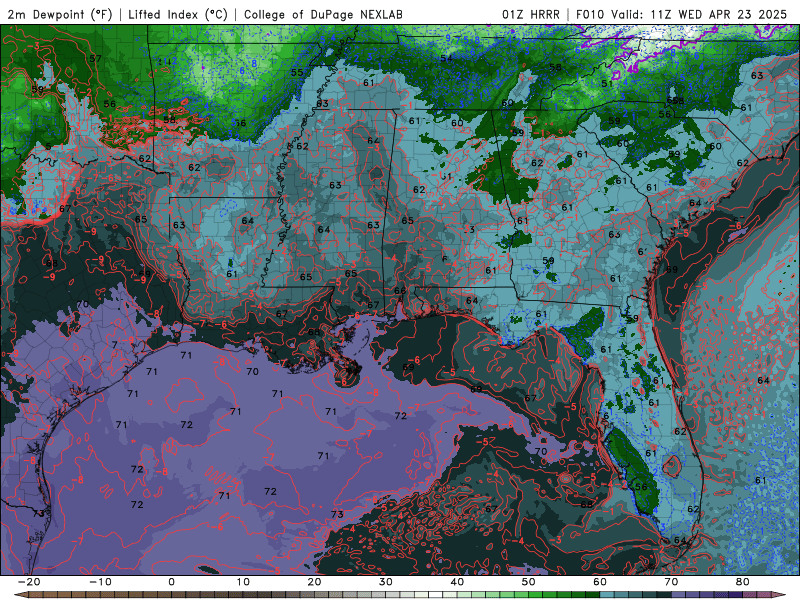The width and height of the screenshot is (800, 600).
Task: Click the '0' color scale label
Action: [x=171, y=582]
